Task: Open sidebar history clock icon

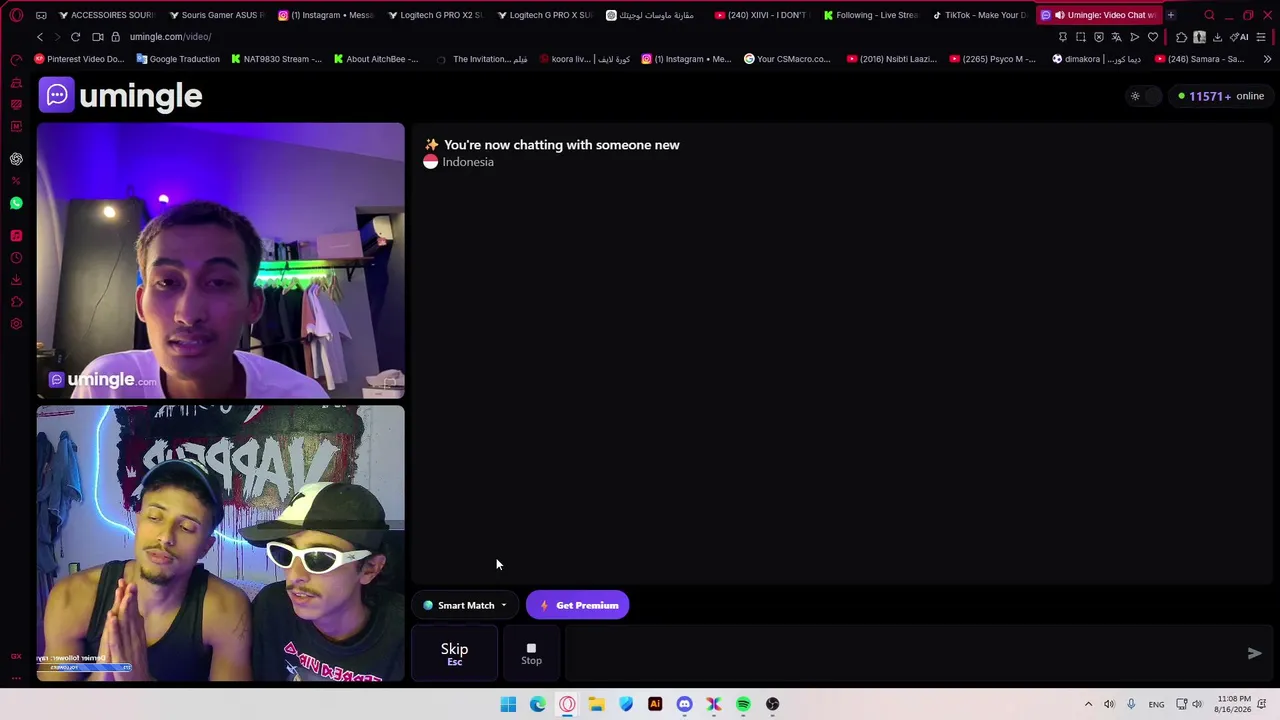Action: pos(16,258)
